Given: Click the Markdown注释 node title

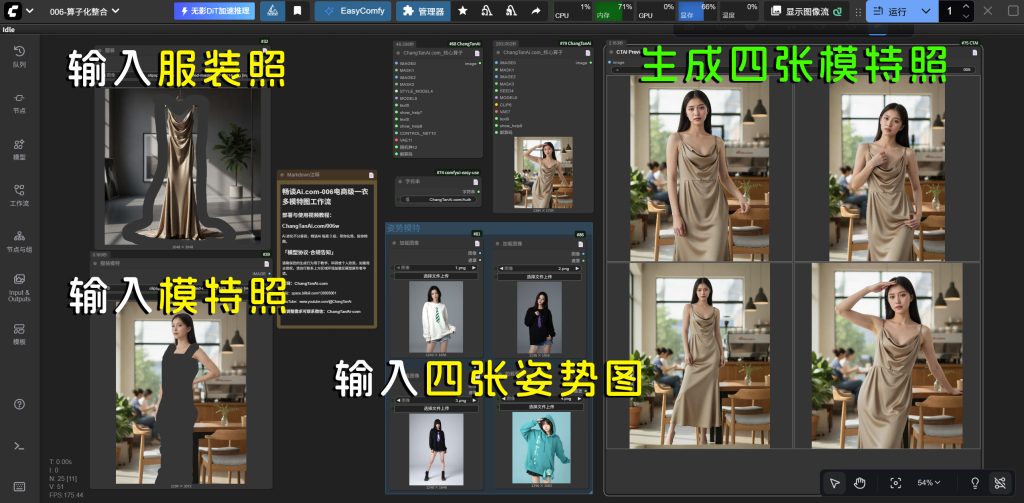Looking at the screenshot, I should 302,175.
